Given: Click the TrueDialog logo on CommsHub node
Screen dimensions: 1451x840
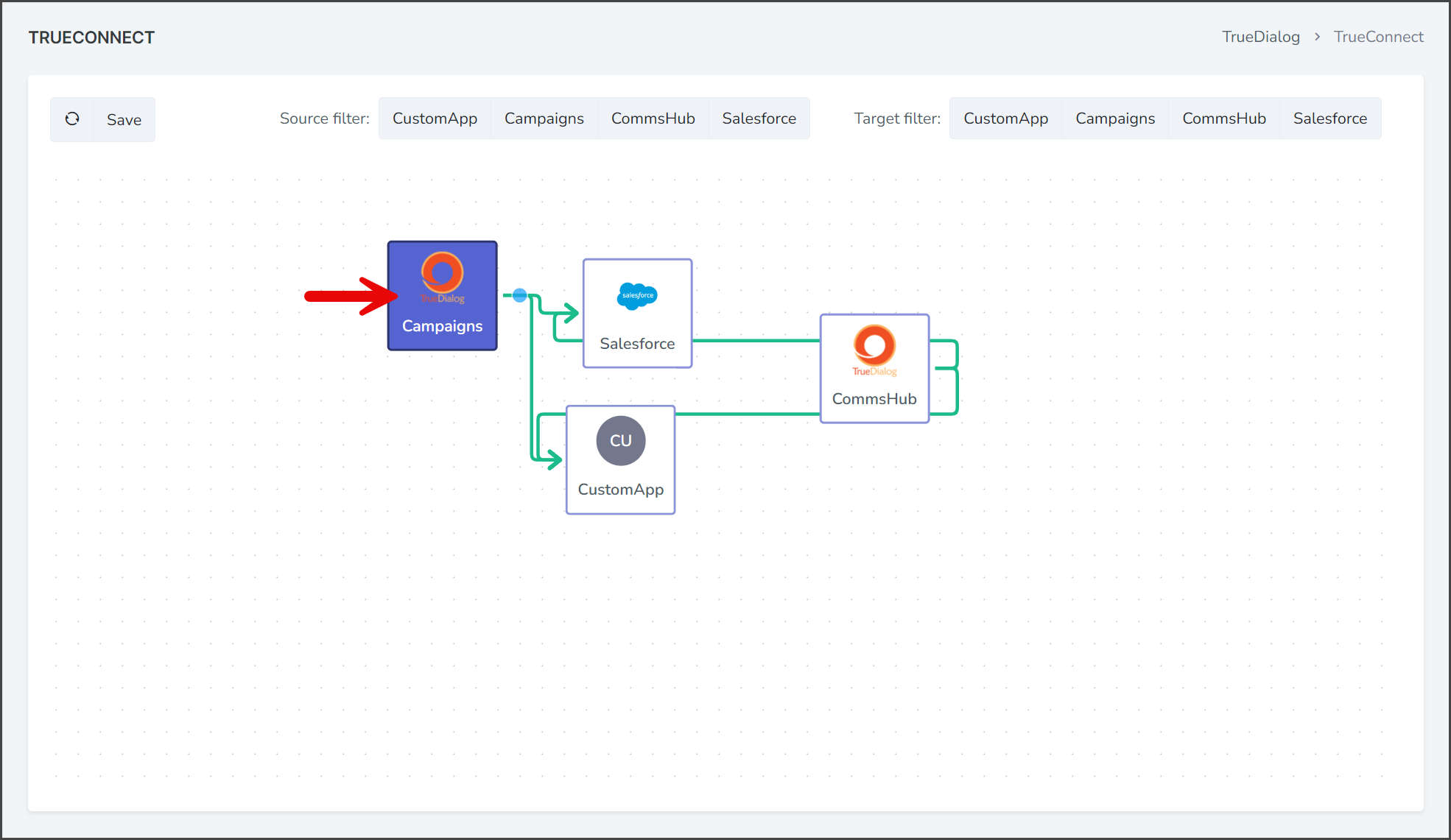Looking at the screenshot, I should click(x=875, y=350).
